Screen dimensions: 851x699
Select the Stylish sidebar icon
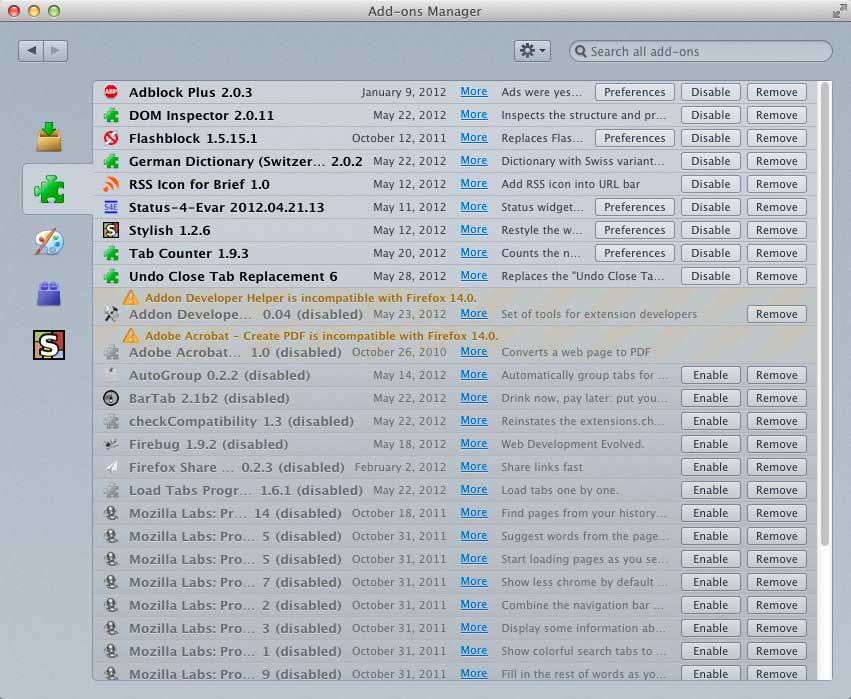coord(47,347)
